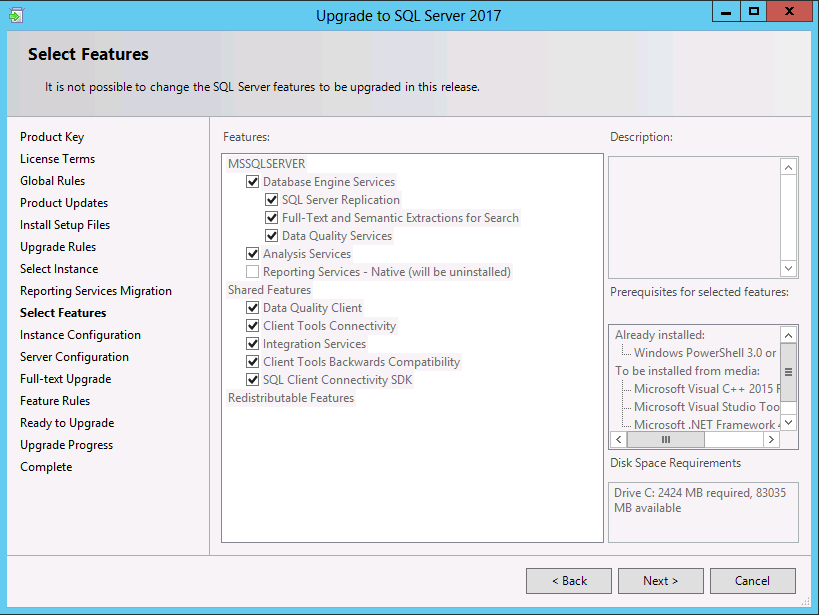The image size is (819, 615).
Task: Select Windows PowerShell 3.0 prerequisite item
Action: [x=705, y=353]
